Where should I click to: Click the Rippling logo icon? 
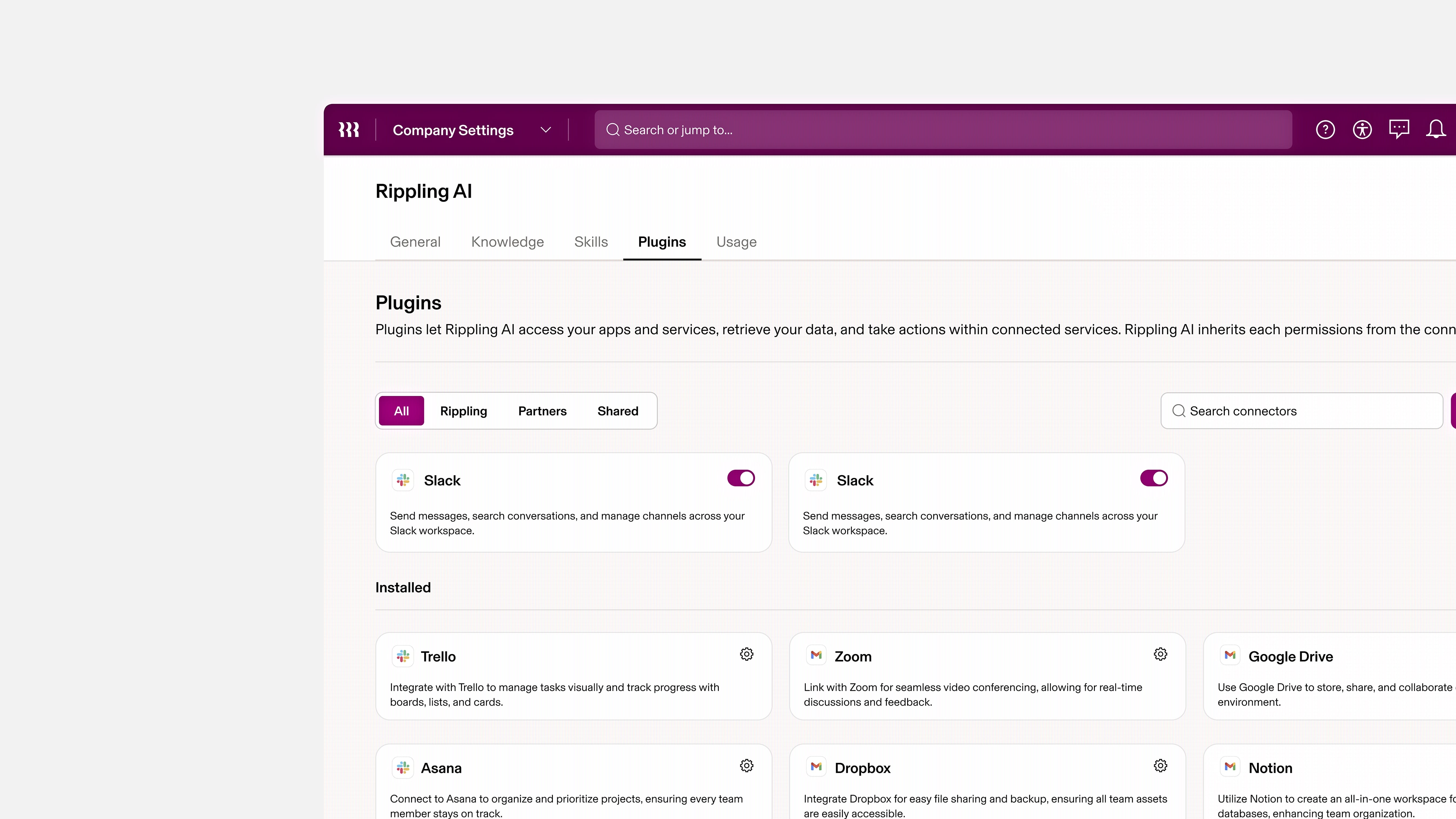tap(349, 130)
